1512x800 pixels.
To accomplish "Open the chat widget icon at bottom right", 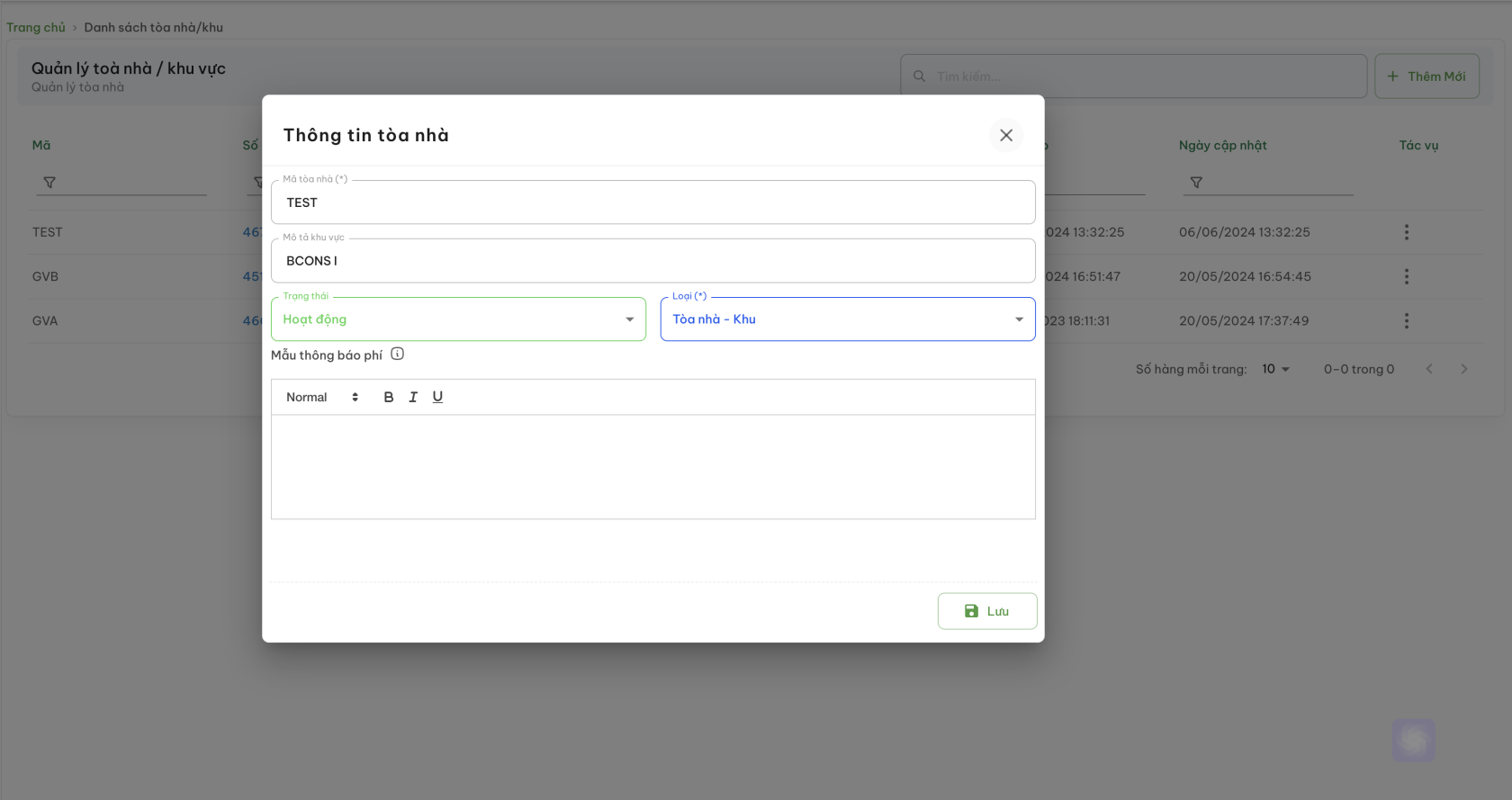I will point(1413,741).
